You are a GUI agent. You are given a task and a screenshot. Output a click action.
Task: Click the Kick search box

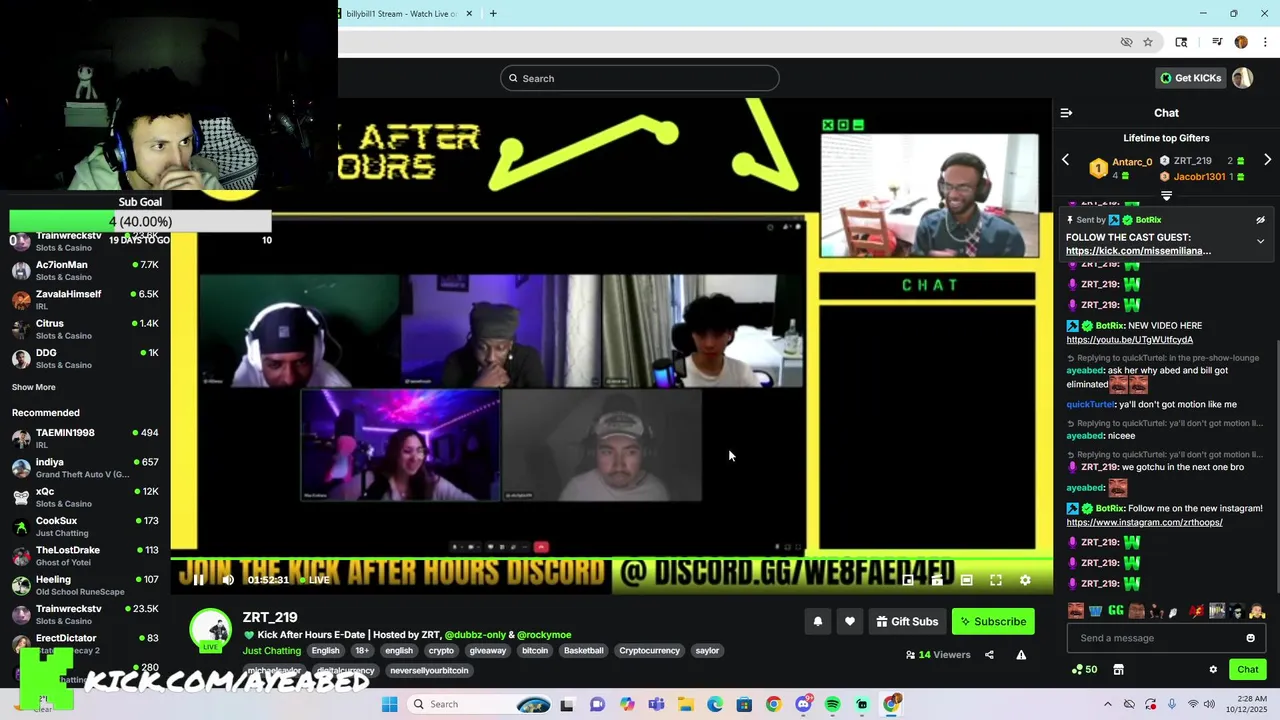click(639, 78)
